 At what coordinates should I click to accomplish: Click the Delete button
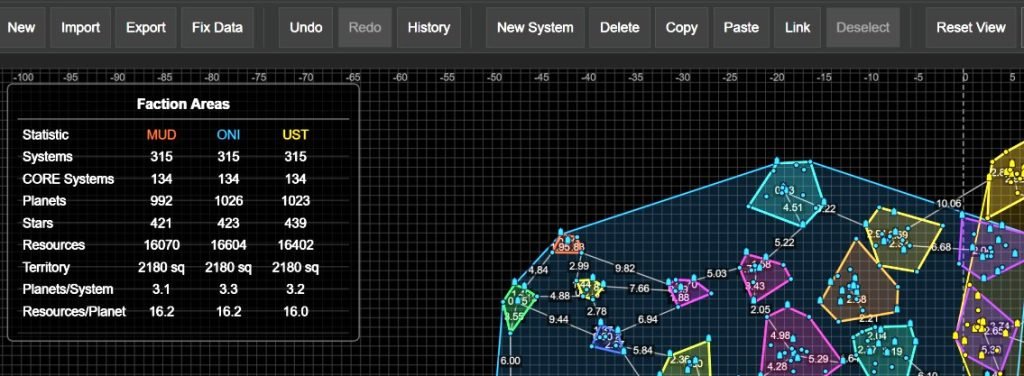coord(620,27)
